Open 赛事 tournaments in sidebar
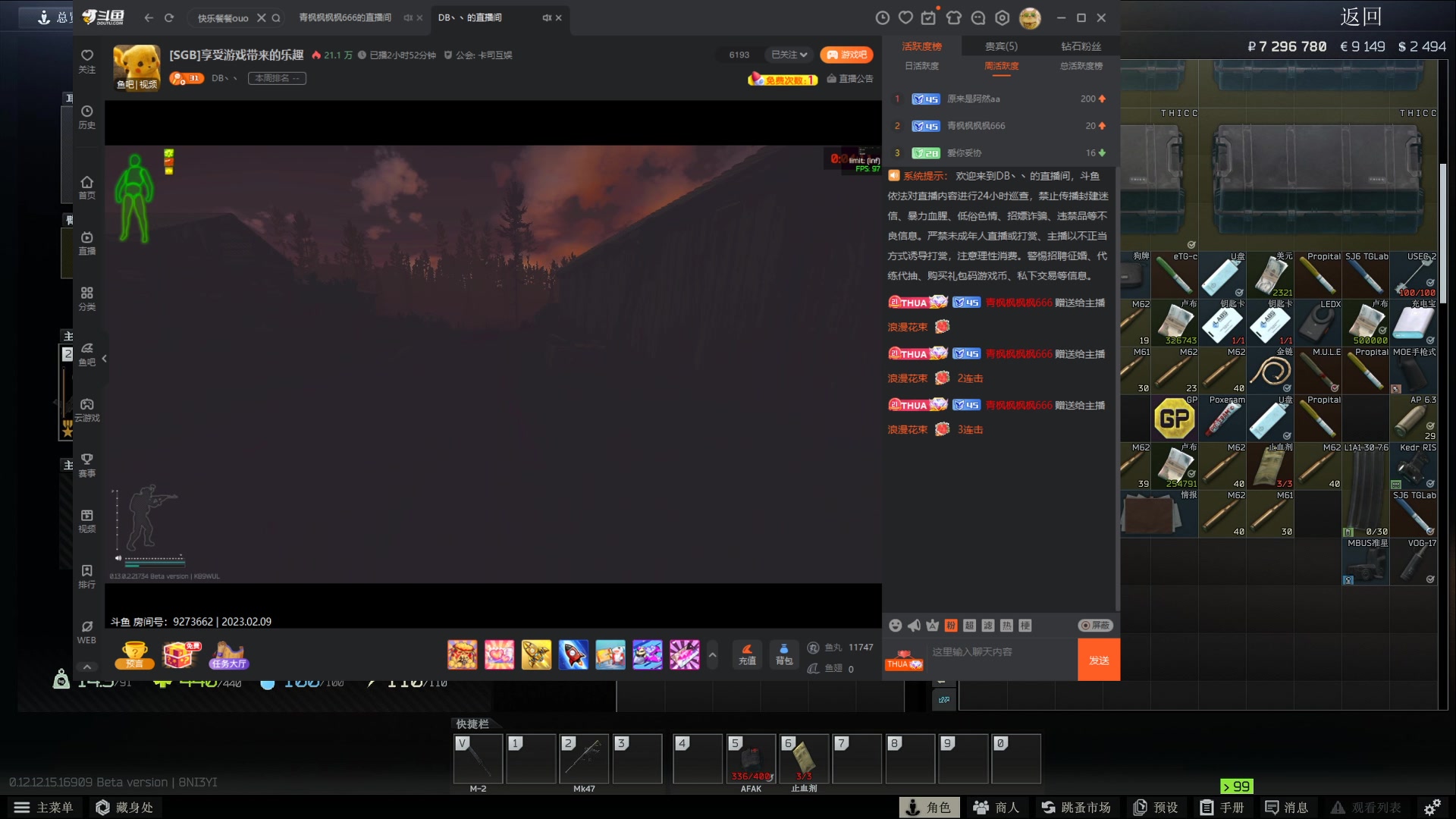The width and height of the screenshot is (1456, 819). 87,465
